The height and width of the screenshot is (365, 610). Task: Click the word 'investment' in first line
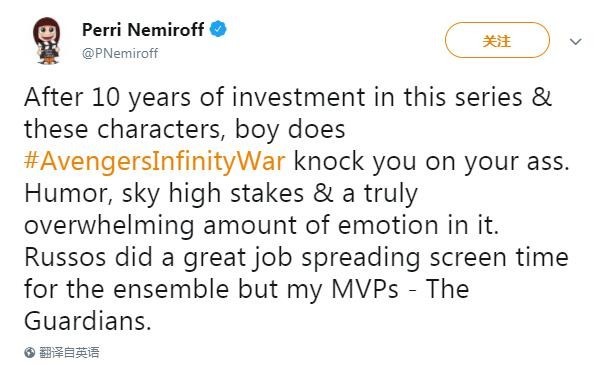pos(298,97)
